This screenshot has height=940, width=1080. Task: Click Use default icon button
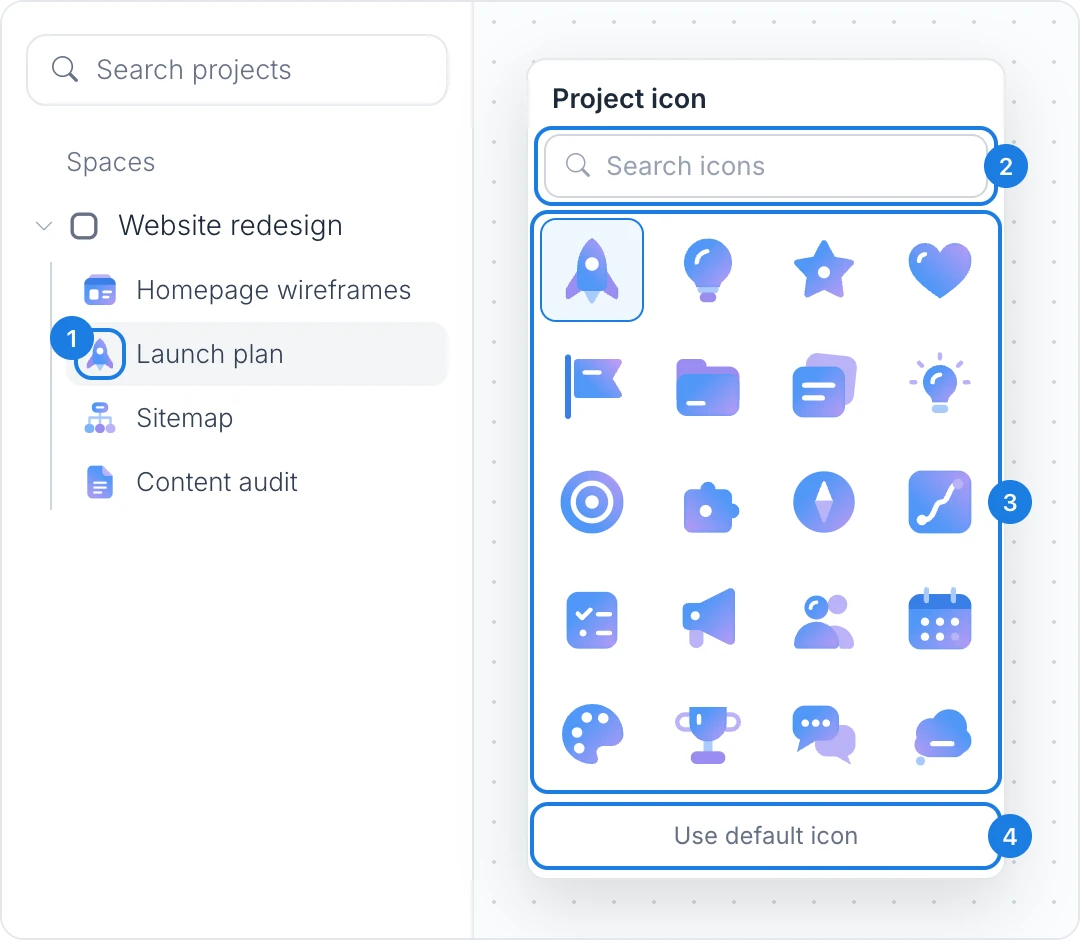pyautogui.click(x=765, y=836)
